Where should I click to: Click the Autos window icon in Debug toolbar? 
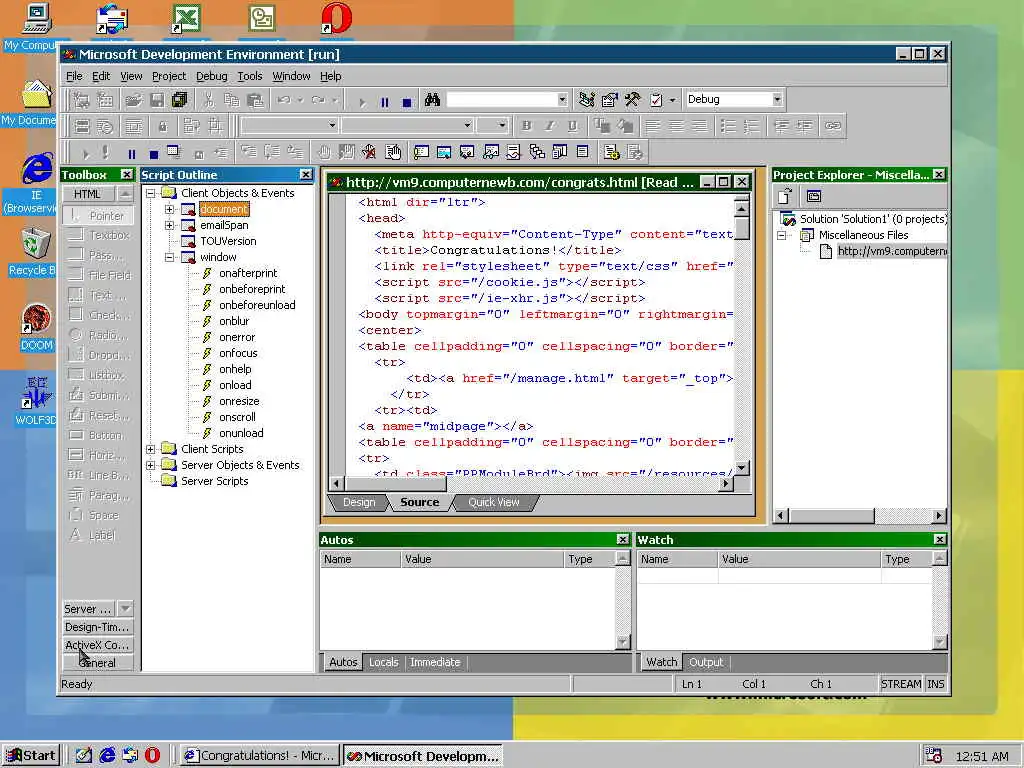[x=444, y=153]
